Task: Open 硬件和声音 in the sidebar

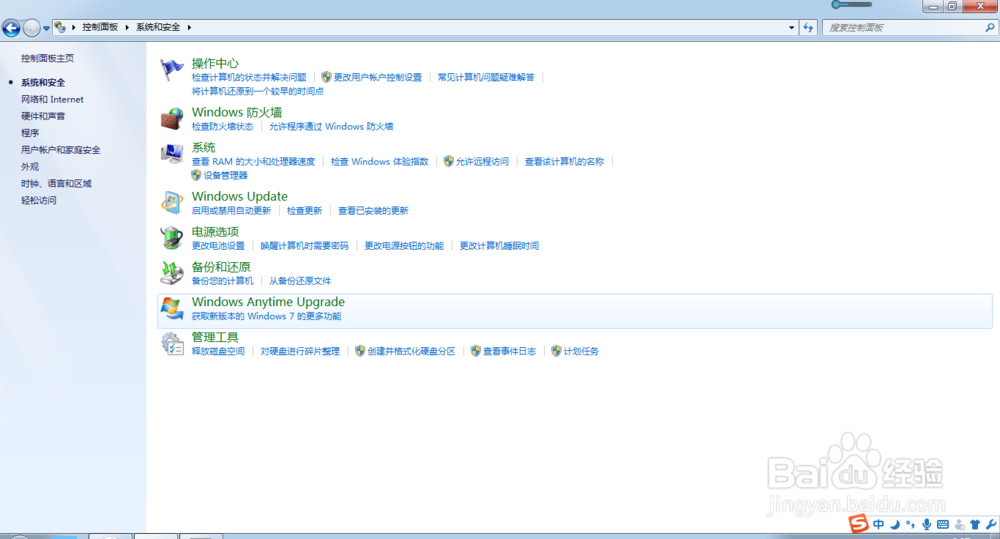Action: tap(43, 116)
